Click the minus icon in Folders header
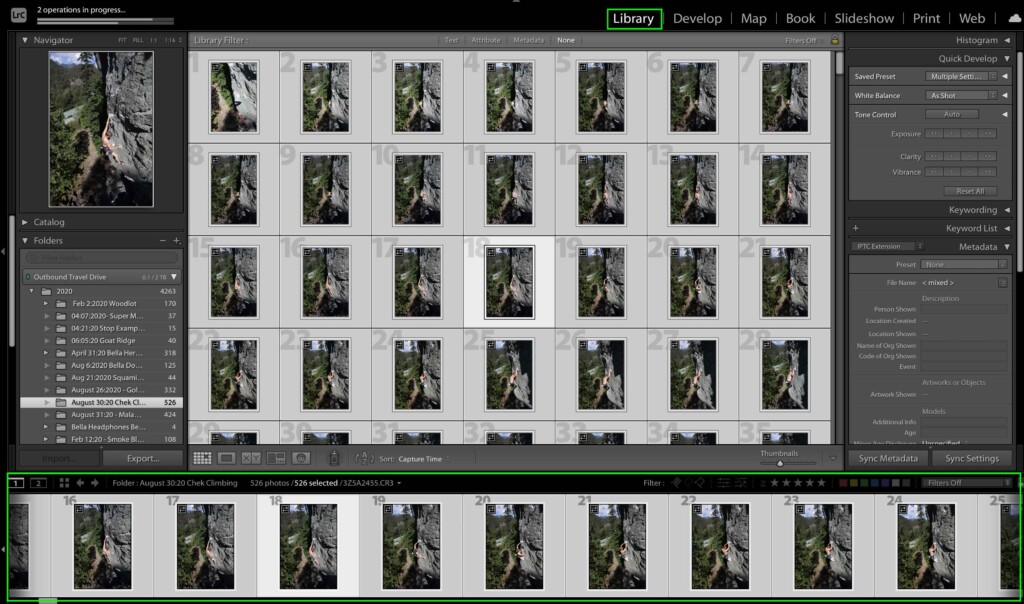The image size is (1024, 604). coord(163,240)
